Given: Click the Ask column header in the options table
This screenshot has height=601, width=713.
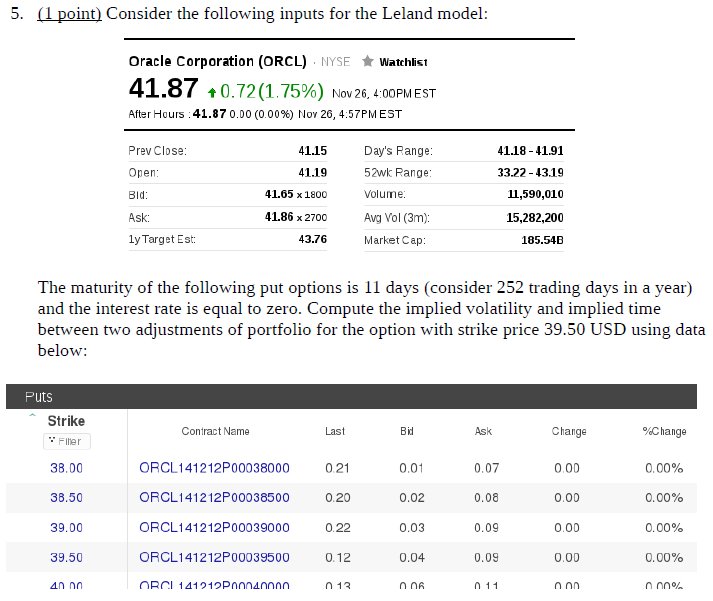Looking at the screenshot, I should 483,431.
